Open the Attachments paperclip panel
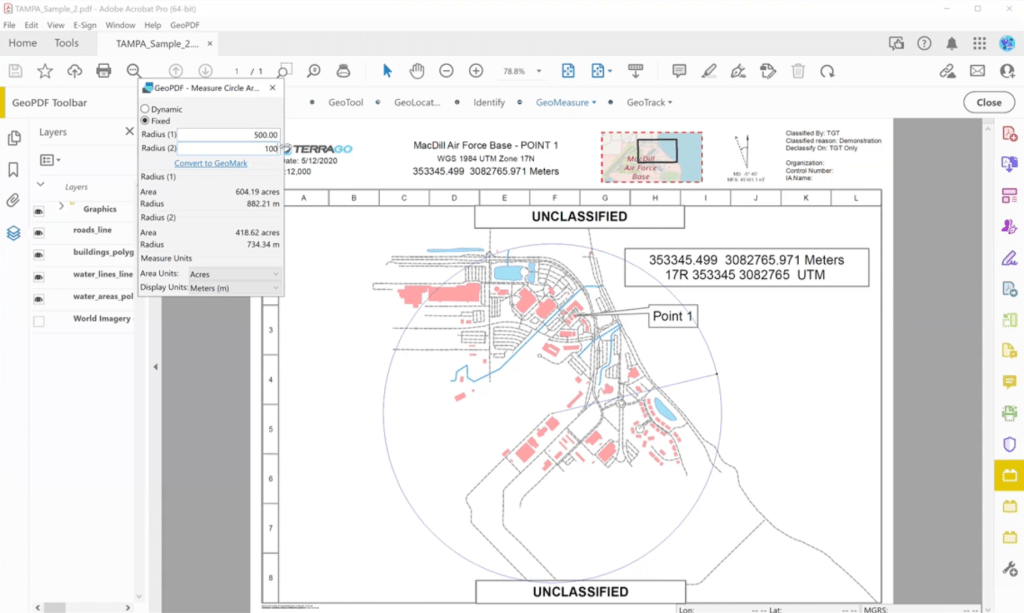 tap(14, 201)
